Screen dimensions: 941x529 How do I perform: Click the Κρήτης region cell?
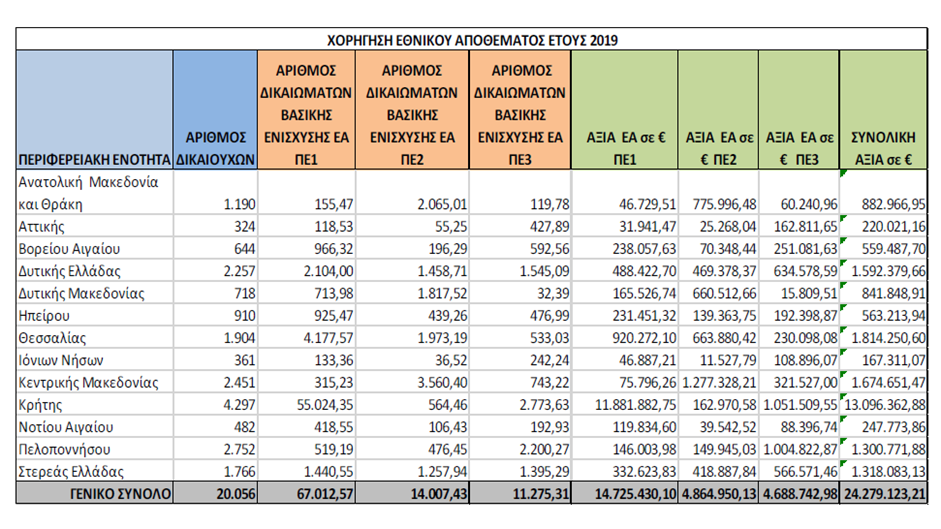(44, 404)
